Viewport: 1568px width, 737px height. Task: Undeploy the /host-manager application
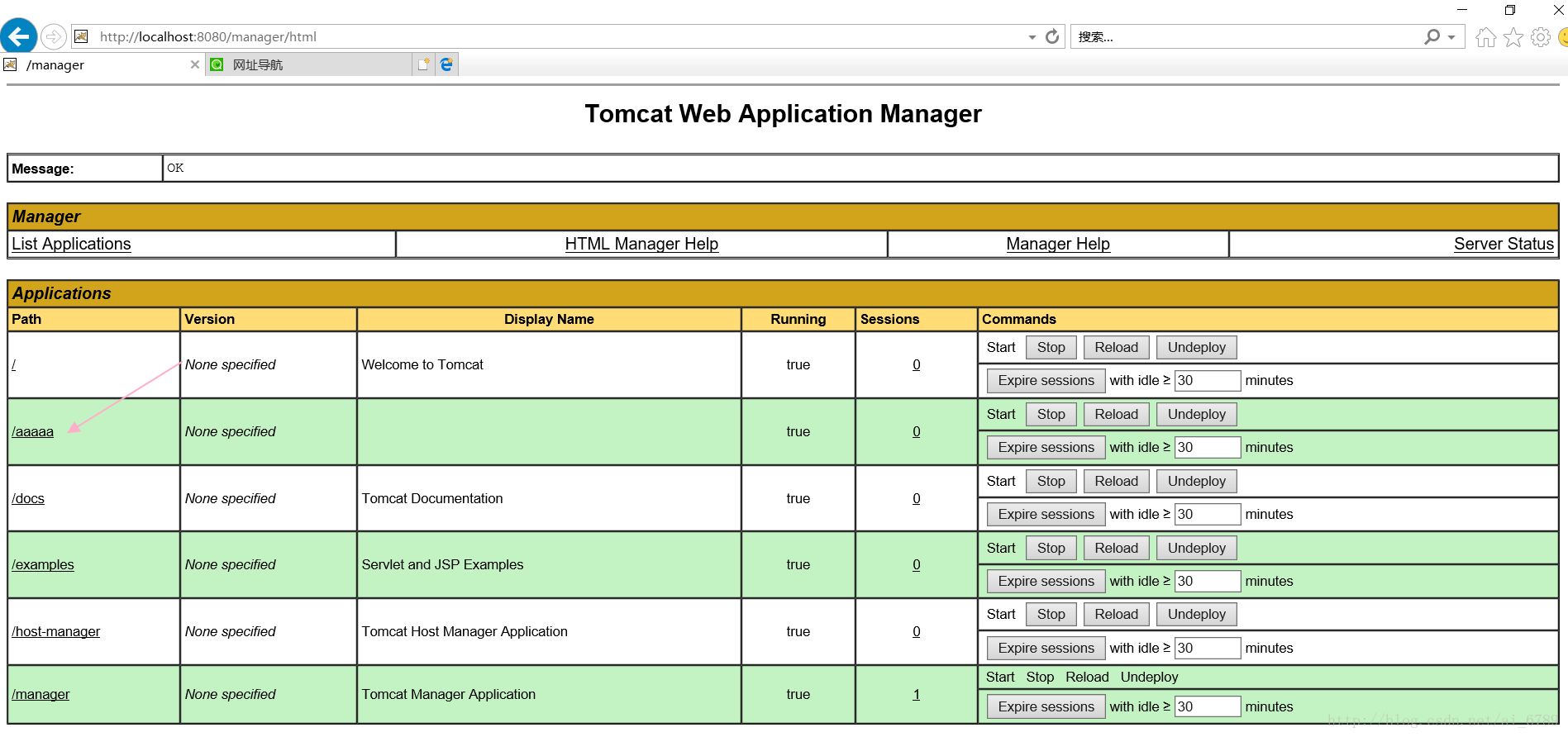pos(1197,615)
